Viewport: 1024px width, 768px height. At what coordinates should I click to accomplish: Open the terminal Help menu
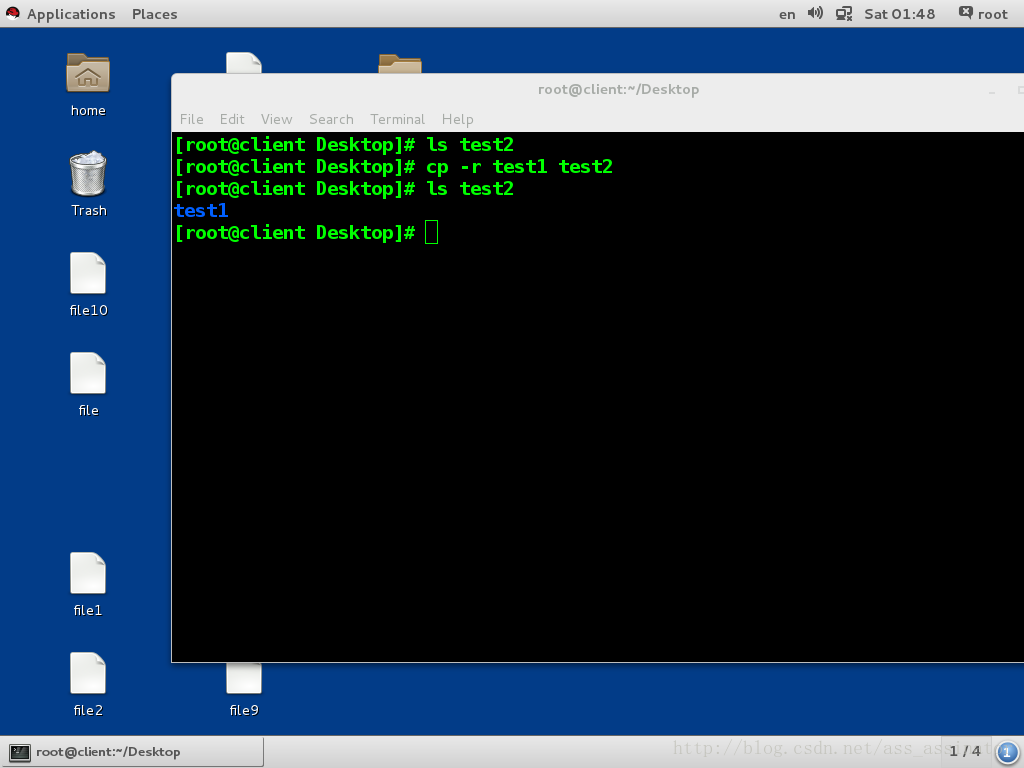point(457,119)
